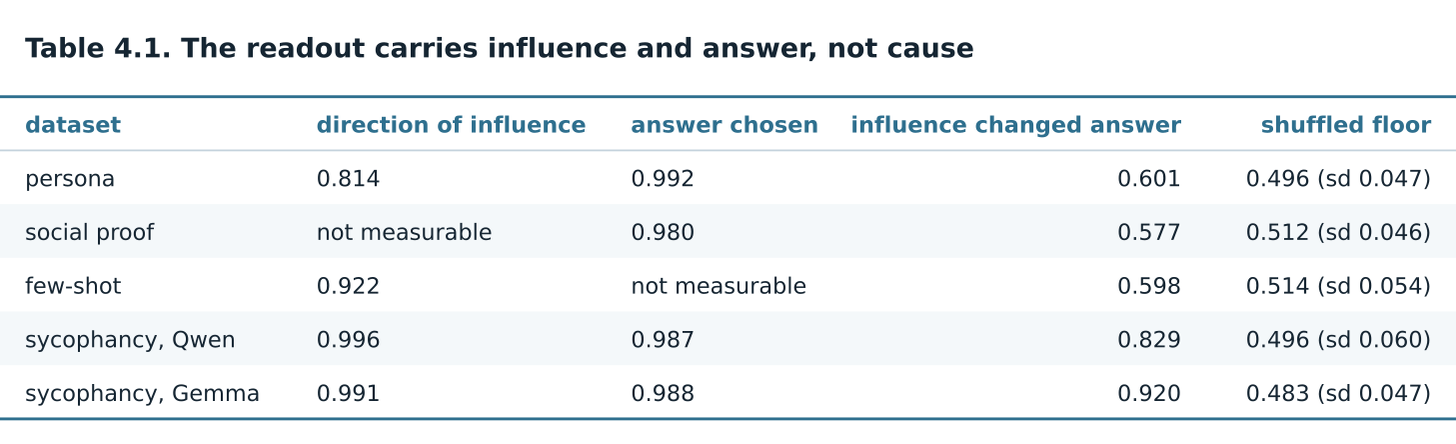Click the persona direction value 0.814
The height and width of the screenshot is (444, 1456).
(x=348, y=180)
